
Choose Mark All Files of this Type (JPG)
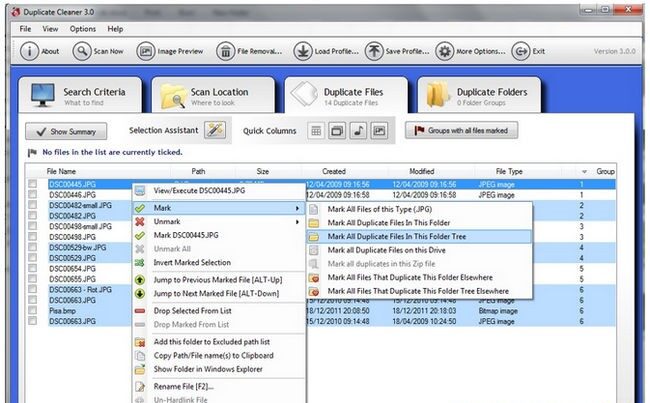[419, 209]
